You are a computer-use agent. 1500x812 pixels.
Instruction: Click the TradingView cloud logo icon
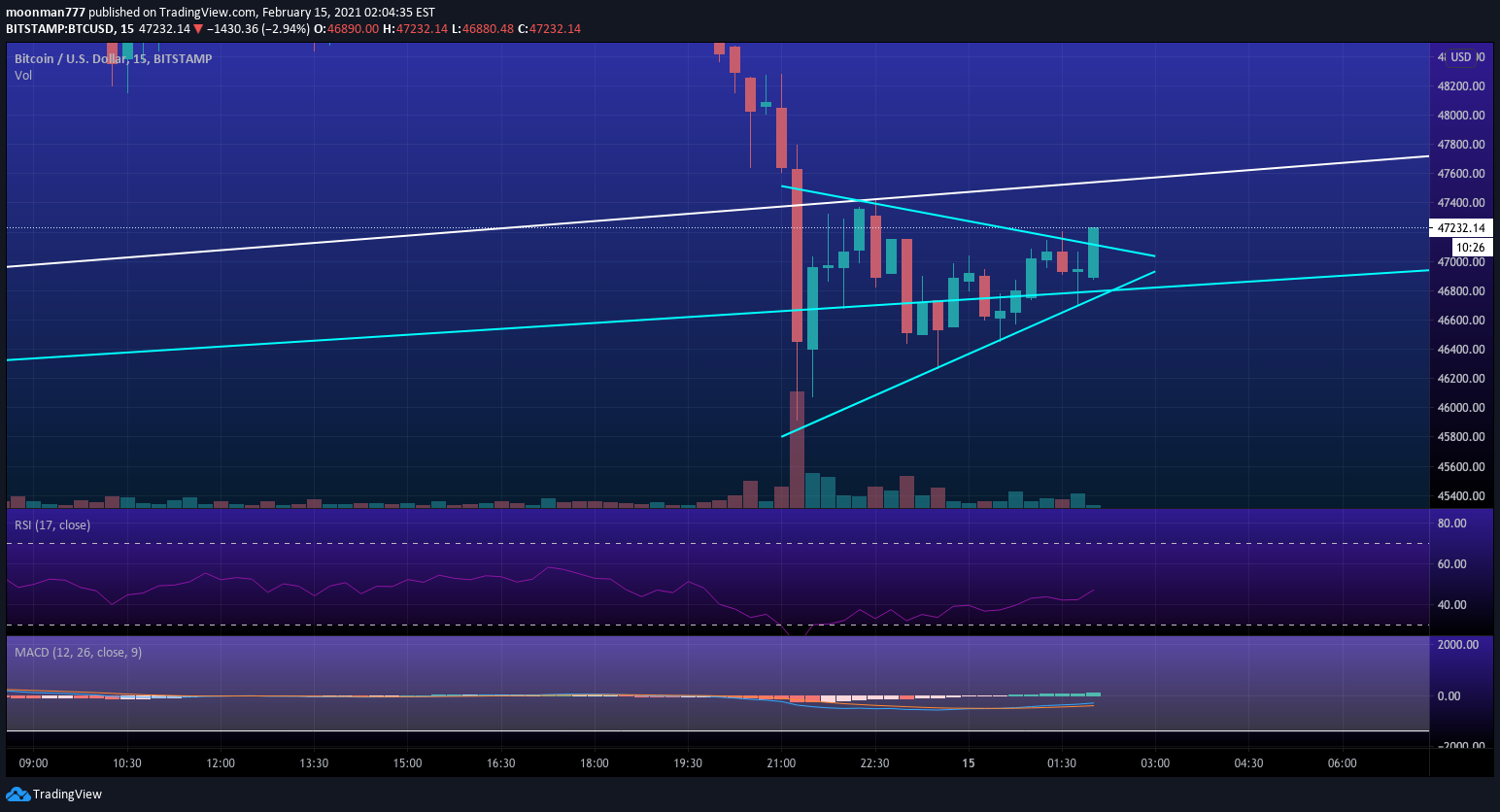[x=17, y=794]
